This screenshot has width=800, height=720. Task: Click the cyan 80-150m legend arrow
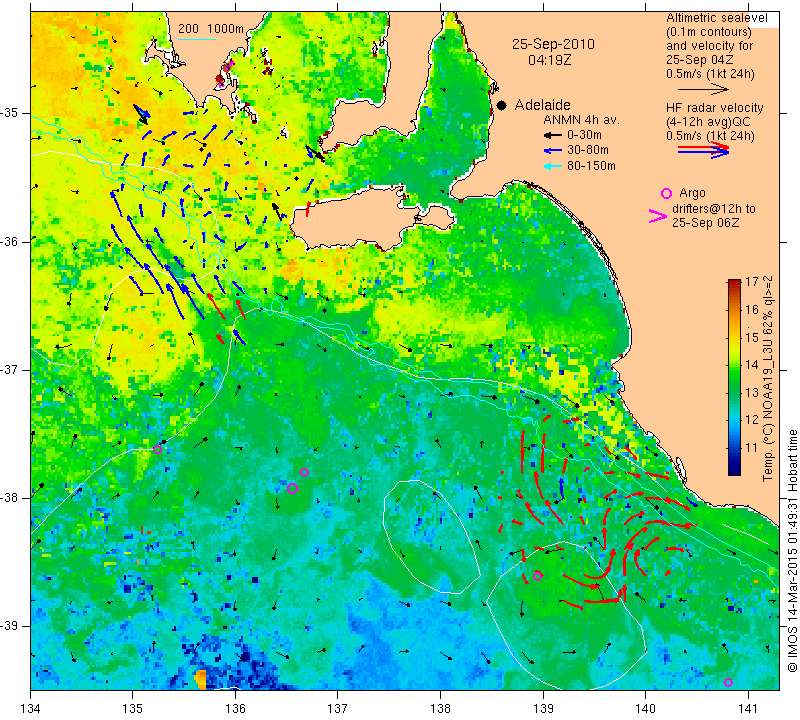[553, 166]
